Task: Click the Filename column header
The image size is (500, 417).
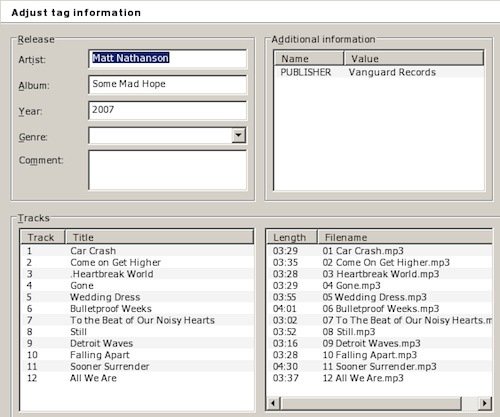Action: point(405,237)
